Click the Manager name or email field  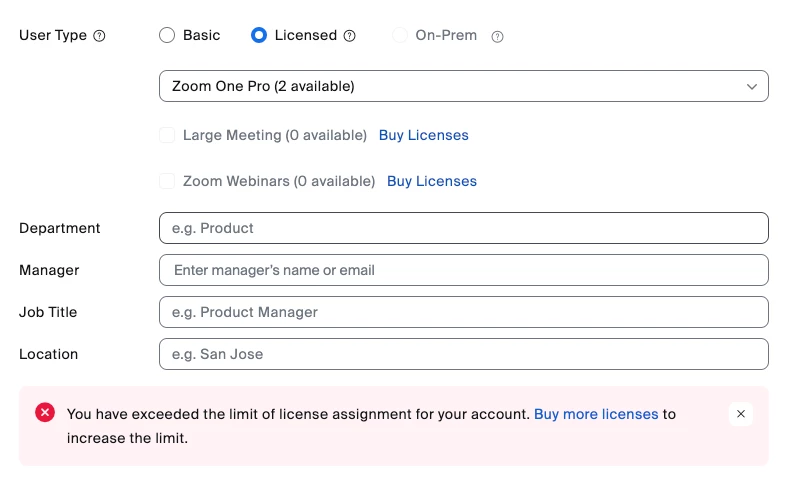[463, 270]
